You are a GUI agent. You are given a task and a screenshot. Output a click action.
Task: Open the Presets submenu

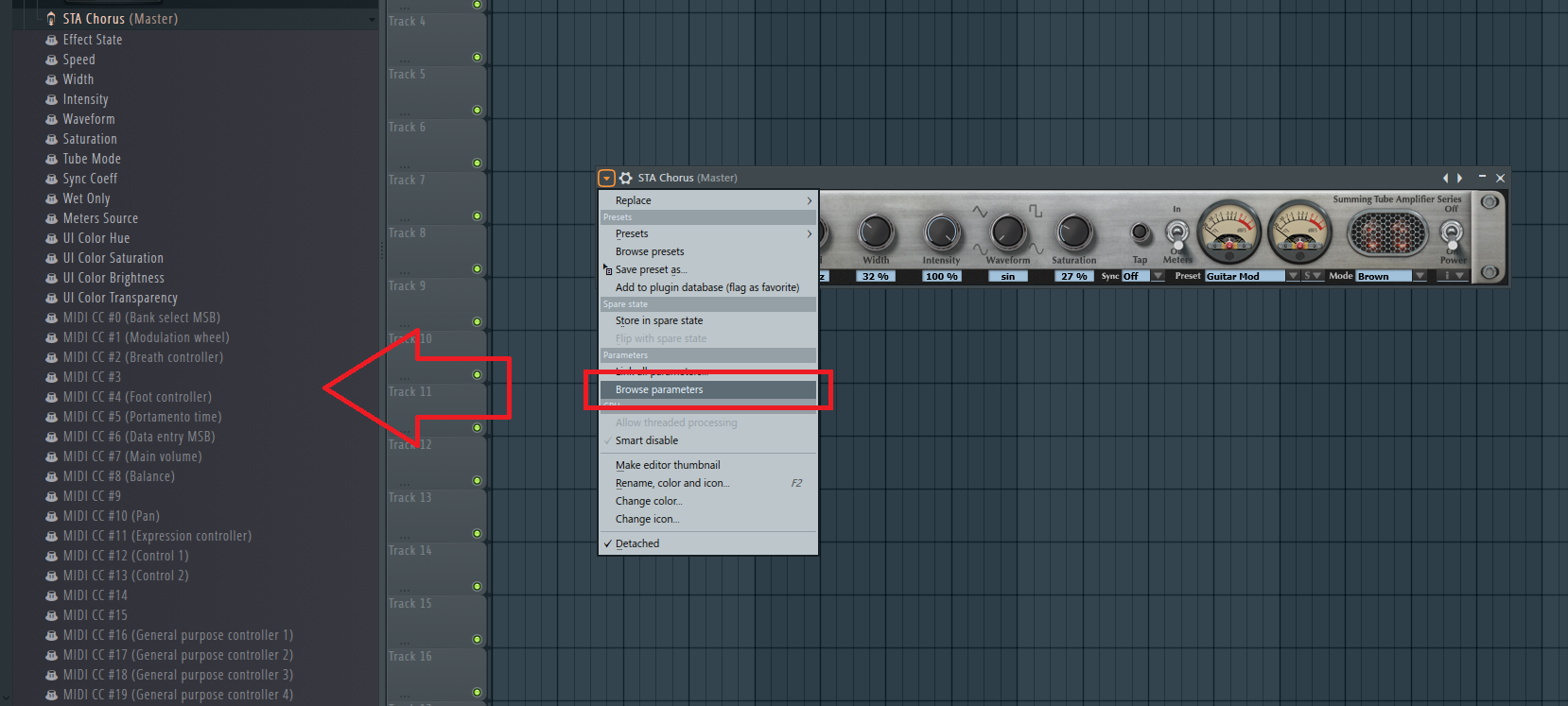click(708, 233)
